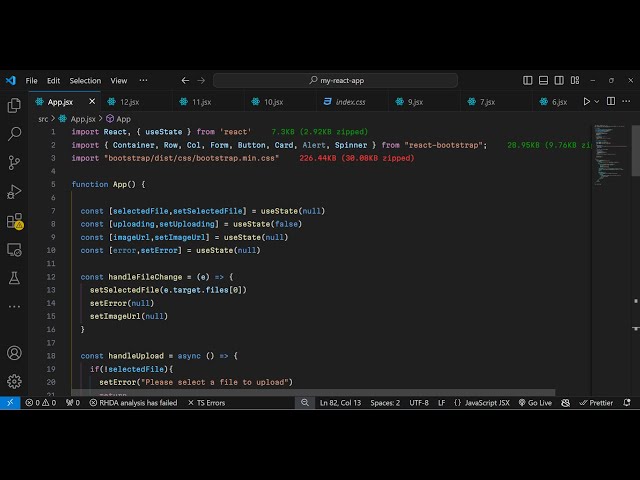Image resolution: width=640 pixels, height=480 pixels.
Task: Open the Extensions view with warning badge
Action: pyautogui.click(x=14, y=221)
